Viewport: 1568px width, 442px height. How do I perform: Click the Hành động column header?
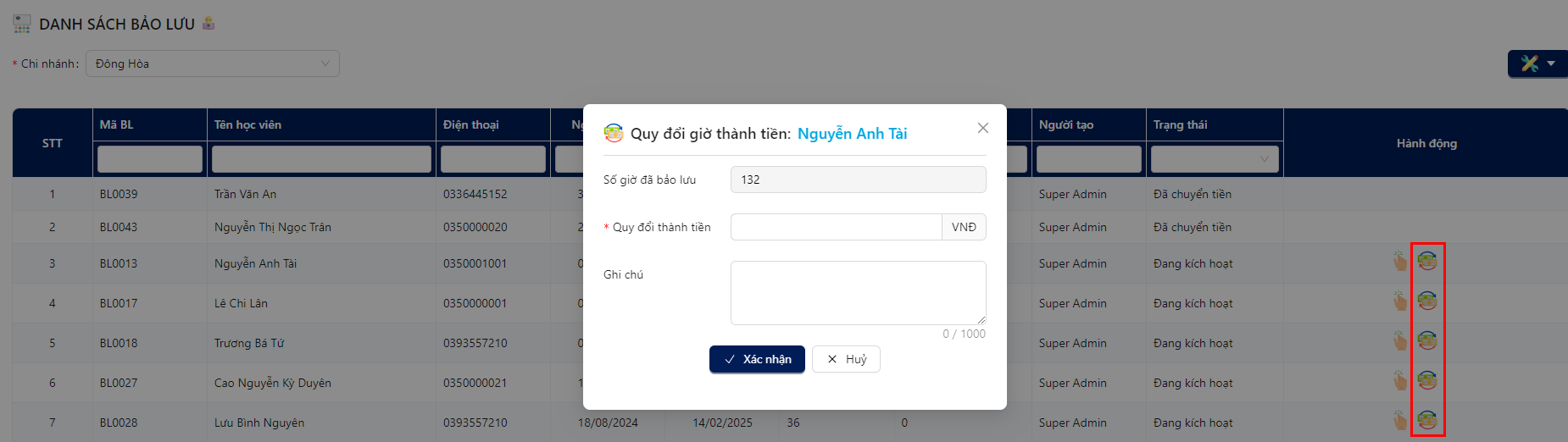[x=1426, y=143]
